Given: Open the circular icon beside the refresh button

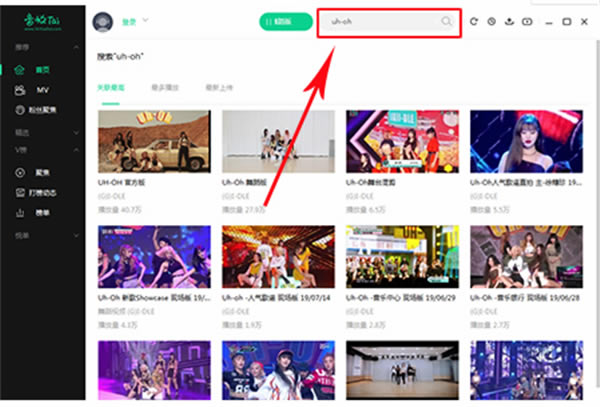Looking at the screenshot, I should [x=492, y=21].
